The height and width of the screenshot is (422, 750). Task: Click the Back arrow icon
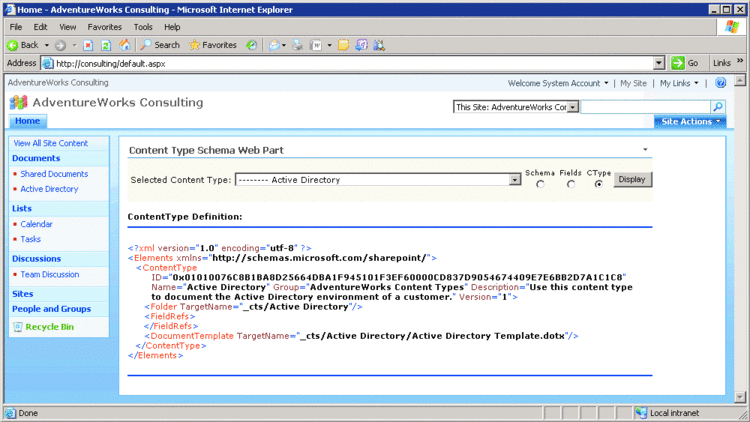(12, 45)
